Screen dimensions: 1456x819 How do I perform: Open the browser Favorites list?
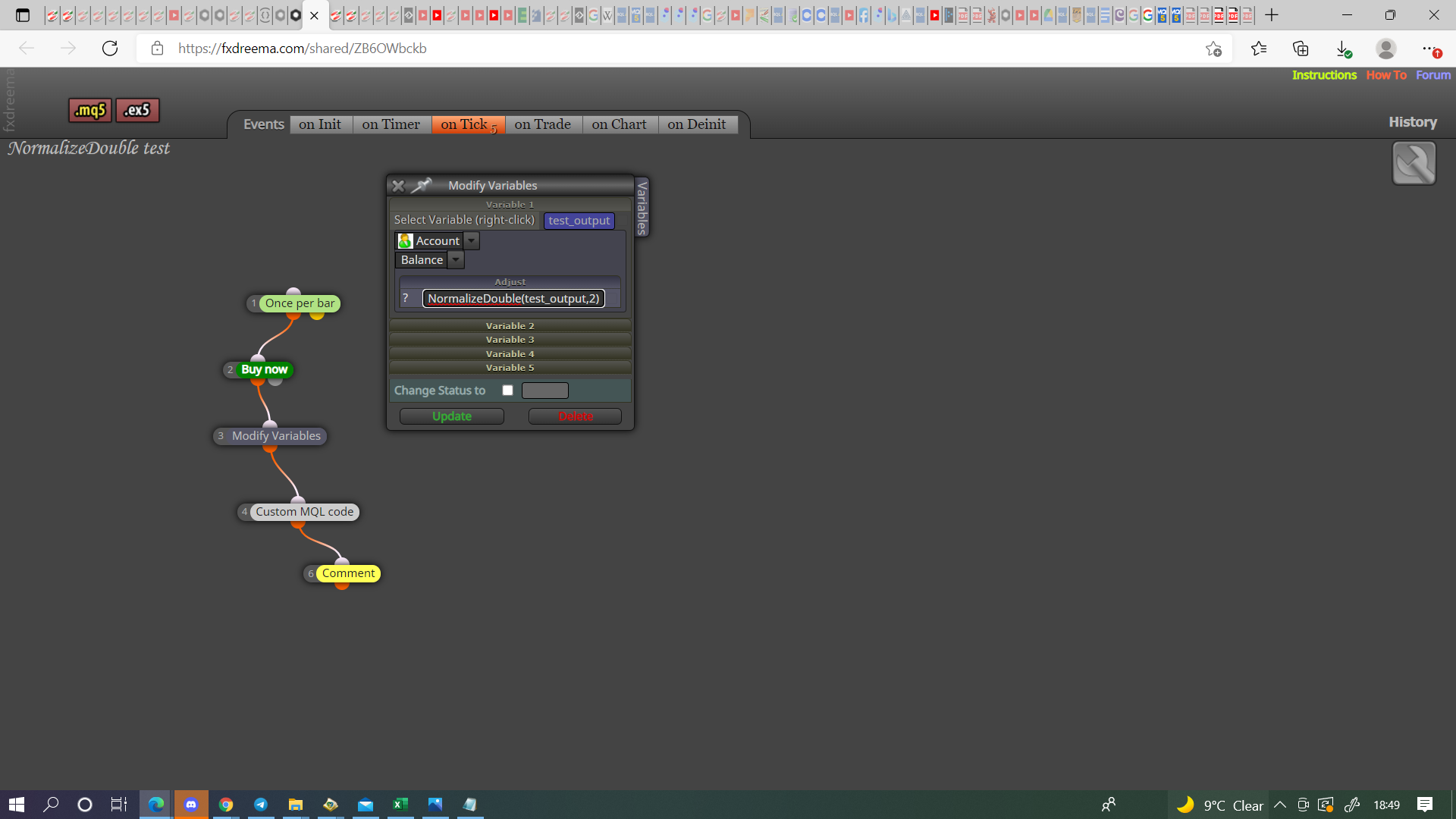coord(1259,49)
